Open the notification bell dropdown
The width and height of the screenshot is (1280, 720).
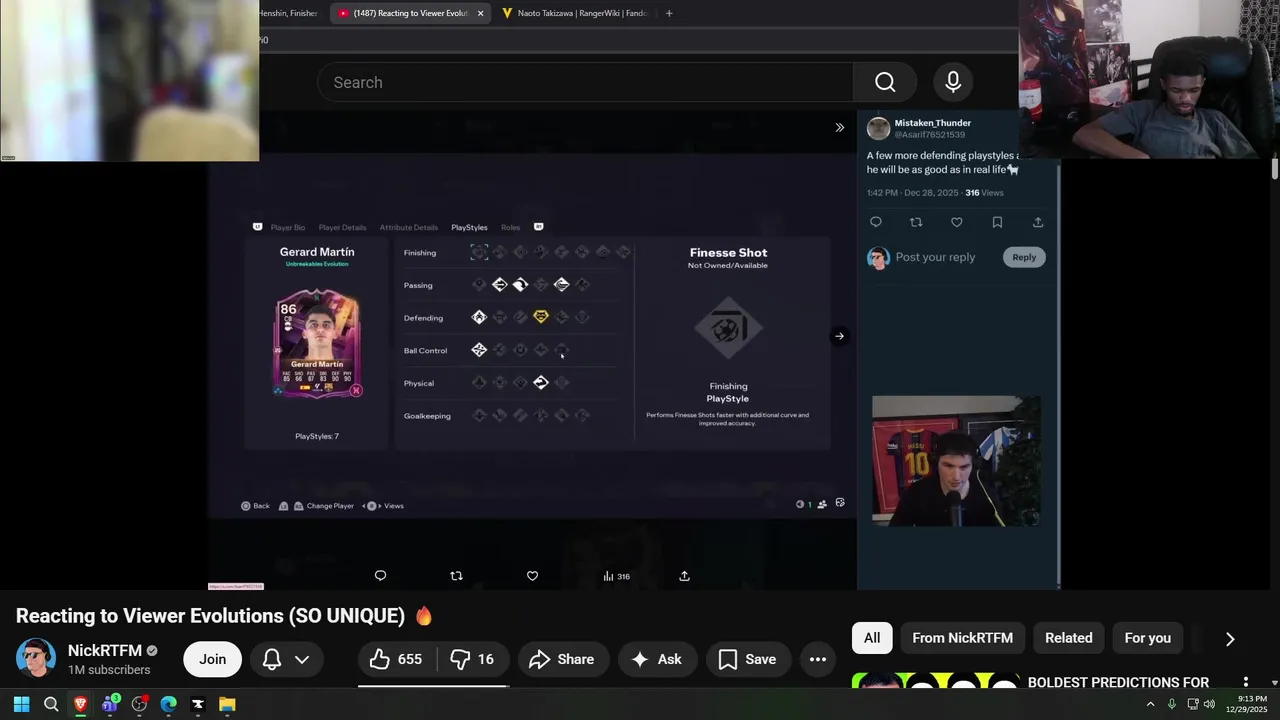[x=286, y=659]
